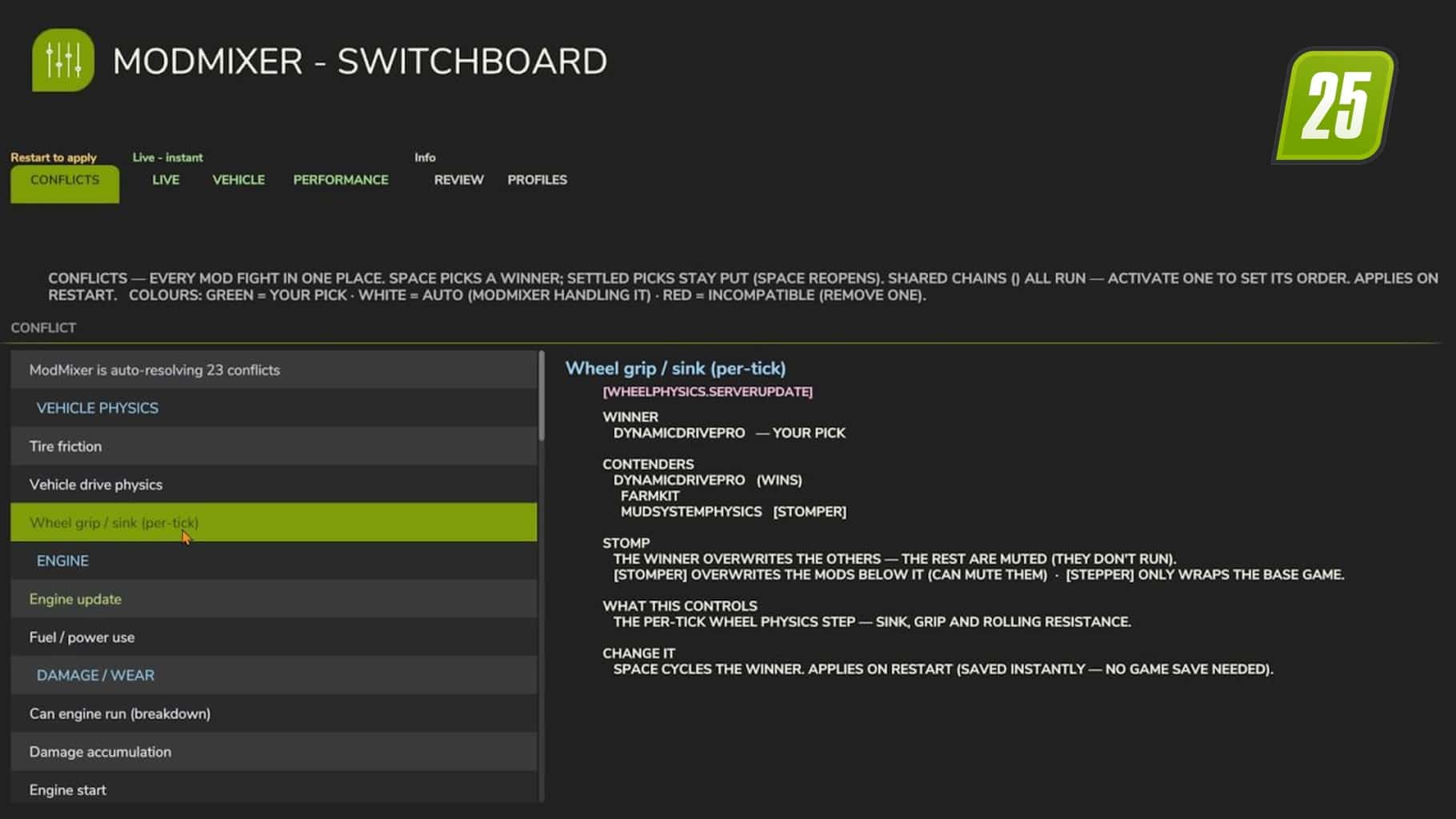Switch to the Vehicle tab
This screenshot has height=819, width=1456.
[238, 180]
